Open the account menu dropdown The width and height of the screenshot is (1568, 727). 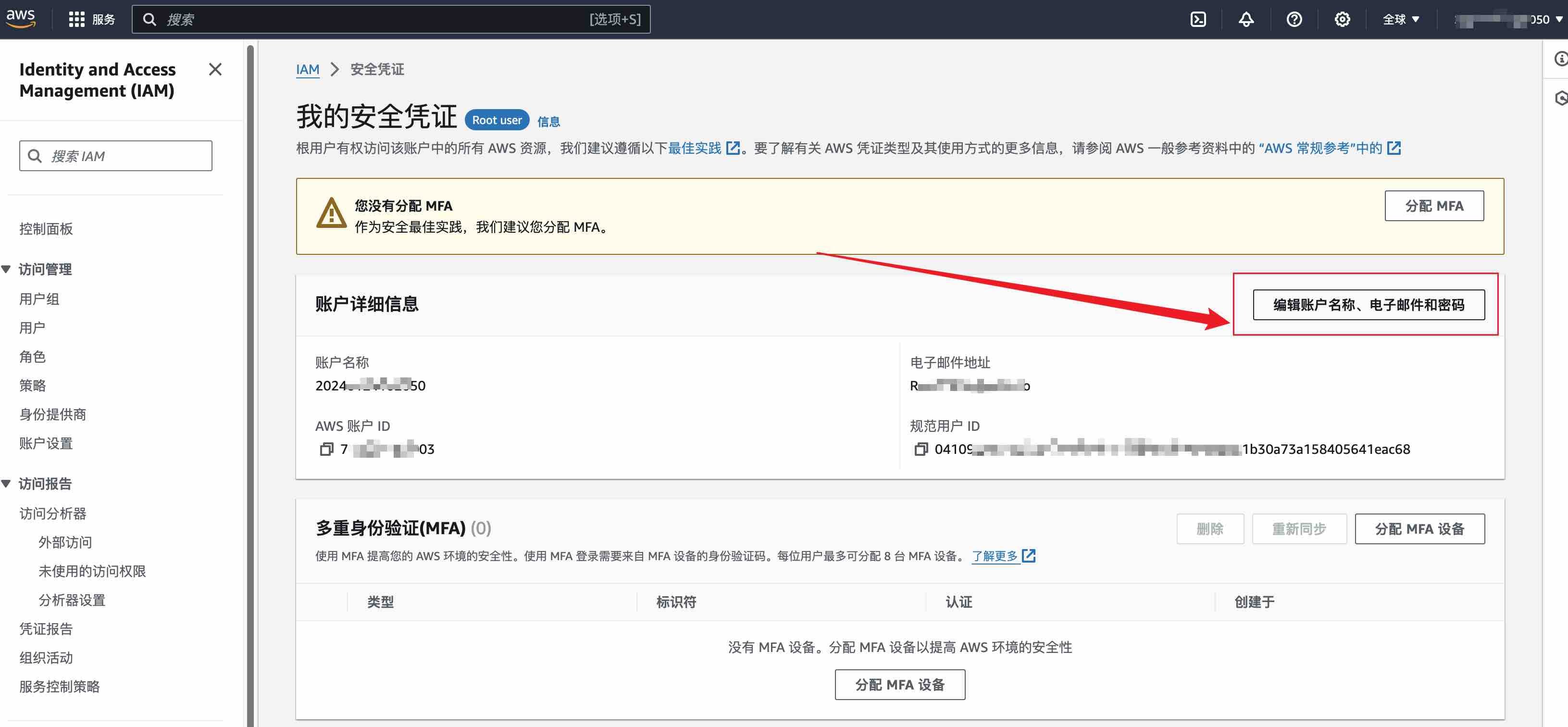tap(1508, 20)
